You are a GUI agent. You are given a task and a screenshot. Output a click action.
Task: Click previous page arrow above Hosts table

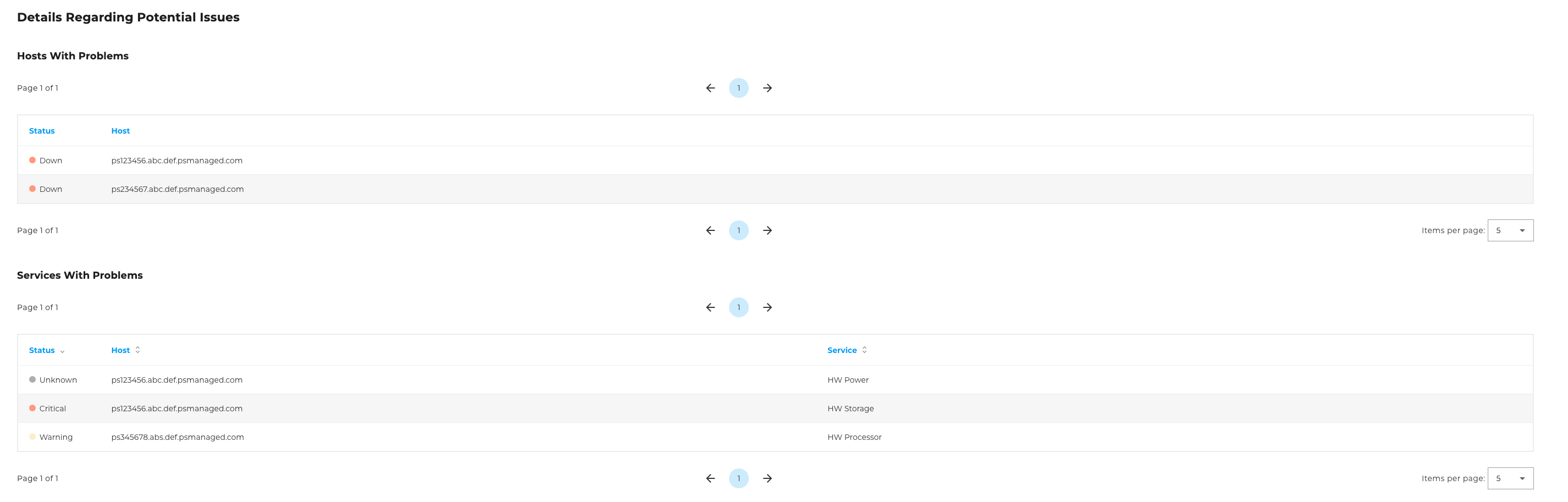tap(710, 88)
